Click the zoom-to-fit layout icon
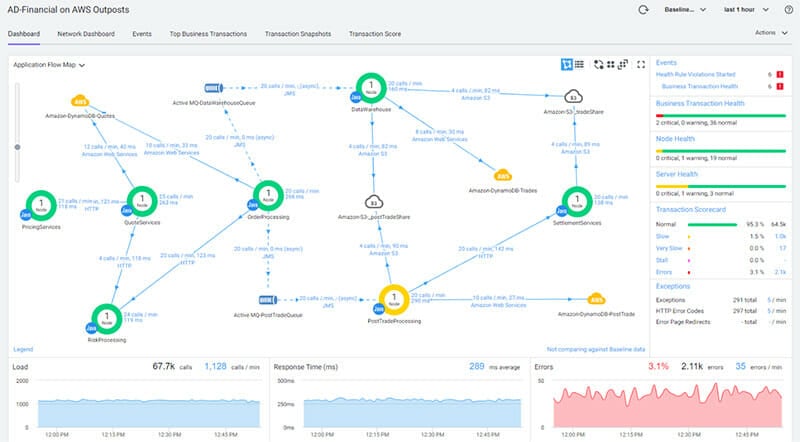800x442 pixels. (622, 64)
